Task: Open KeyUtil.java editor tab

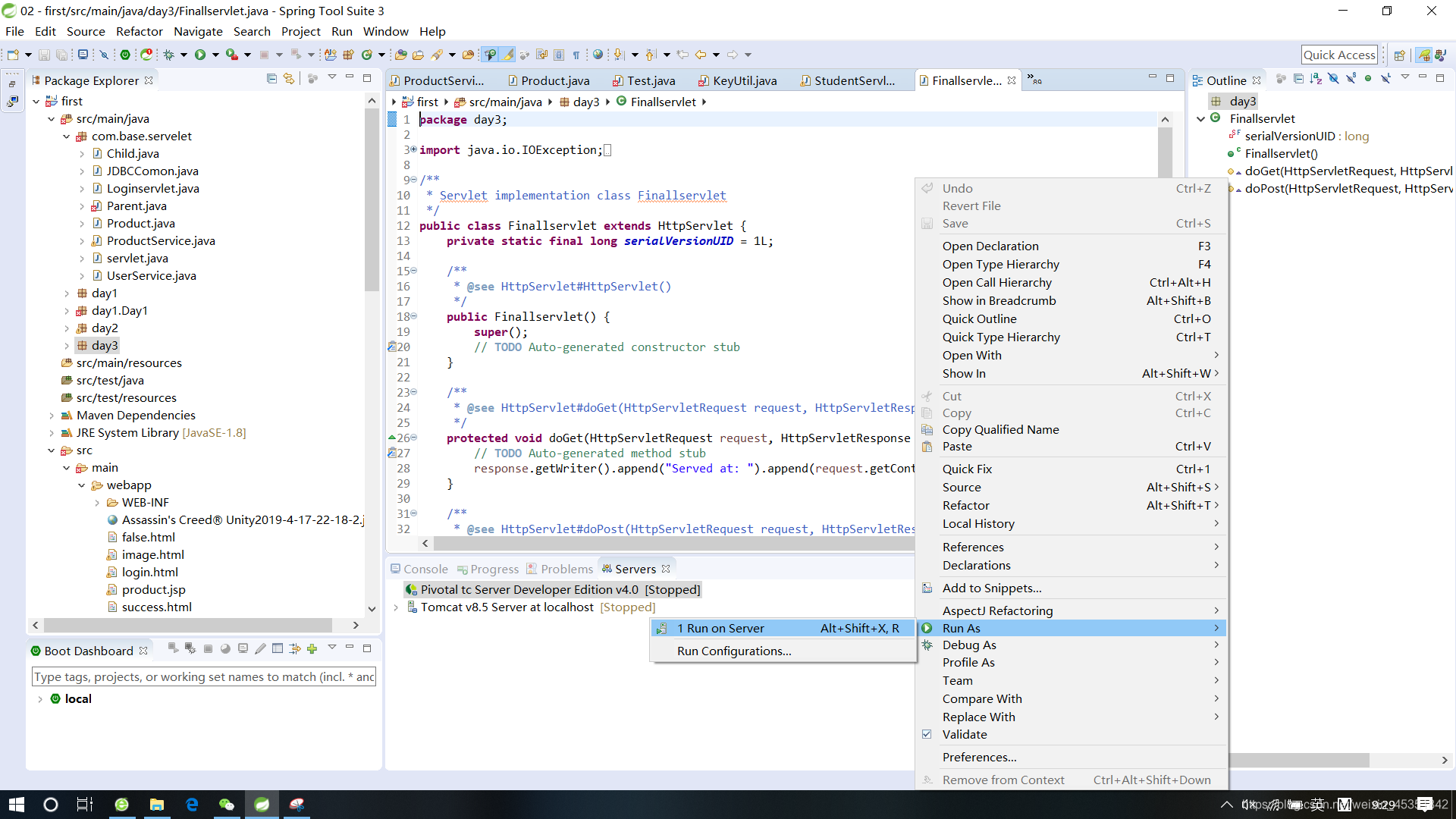Action: click(737, 80)
